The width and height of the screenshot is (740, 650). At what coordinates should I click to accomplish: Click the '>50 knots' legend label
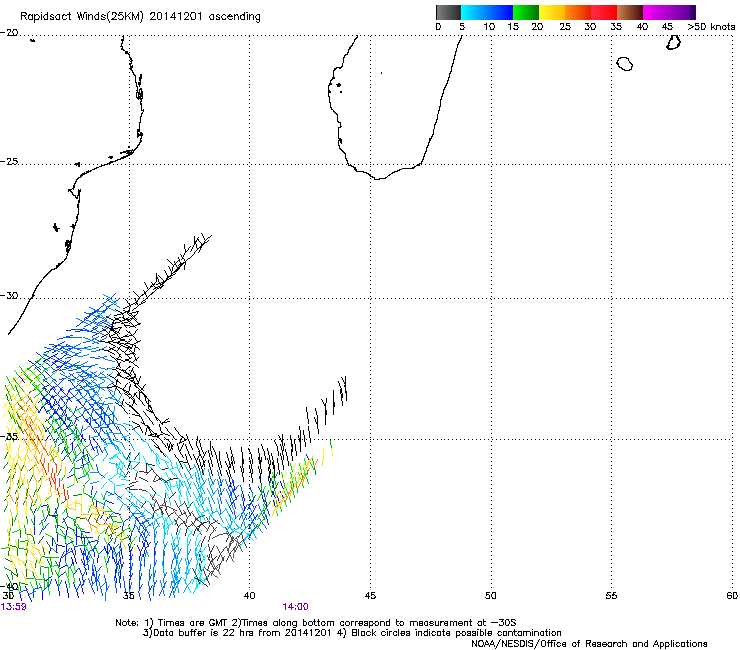tap(711, 27)
